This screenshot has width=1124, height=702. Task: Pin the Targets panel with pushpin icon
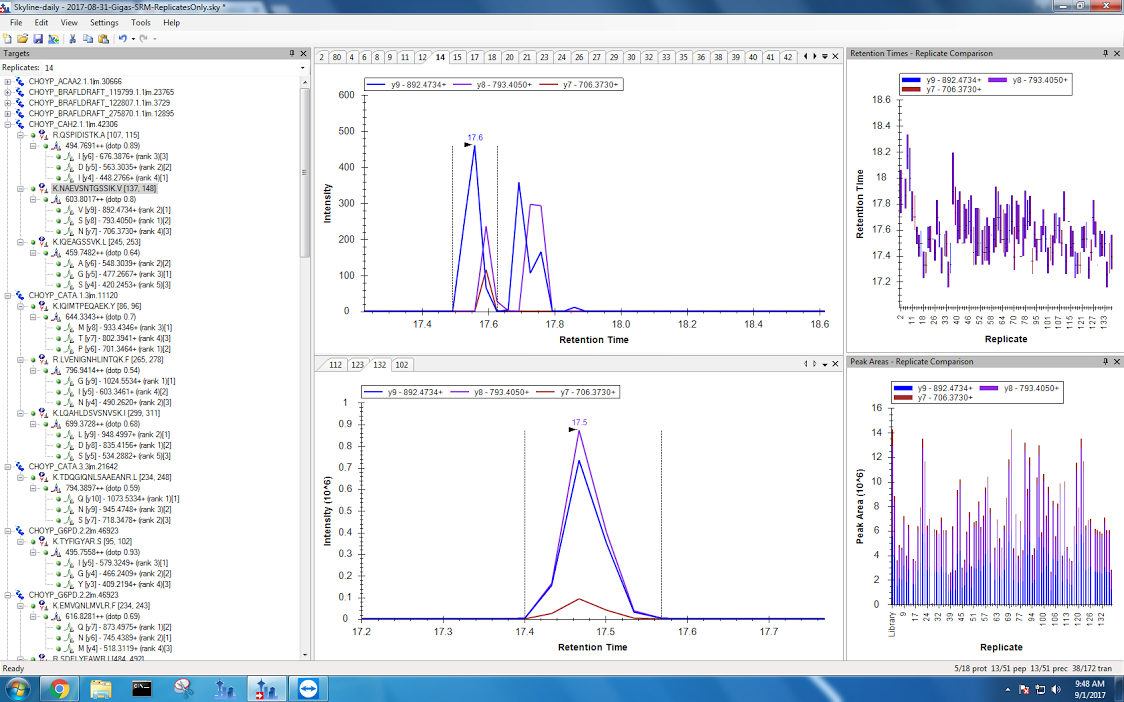point(291,53)
